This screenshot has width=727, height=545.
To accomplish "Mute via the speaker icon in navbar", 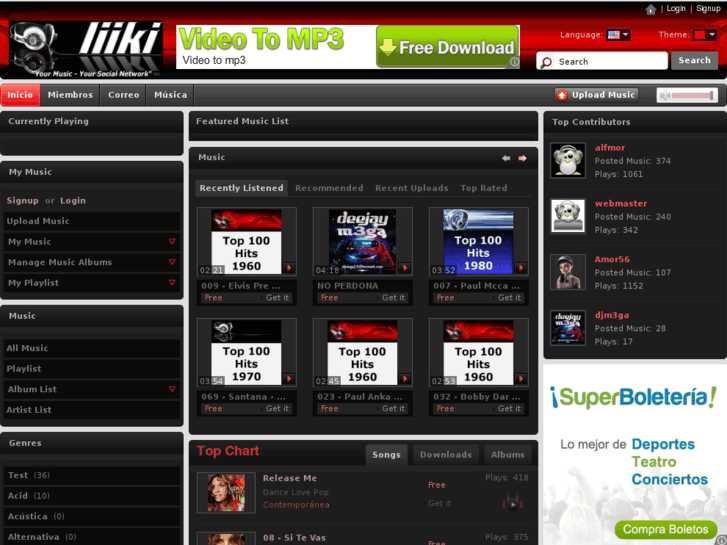I will 664,96.
